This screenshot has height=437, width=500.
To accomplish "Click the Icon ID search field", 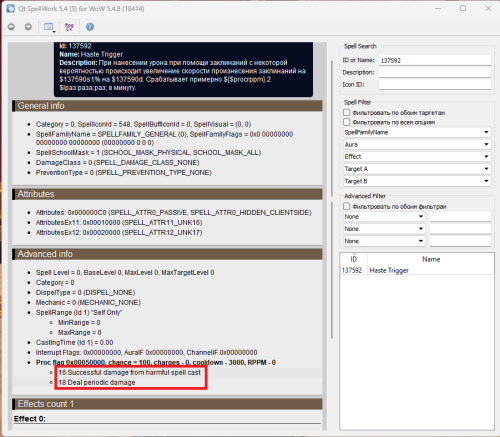I will click(435, 85).
